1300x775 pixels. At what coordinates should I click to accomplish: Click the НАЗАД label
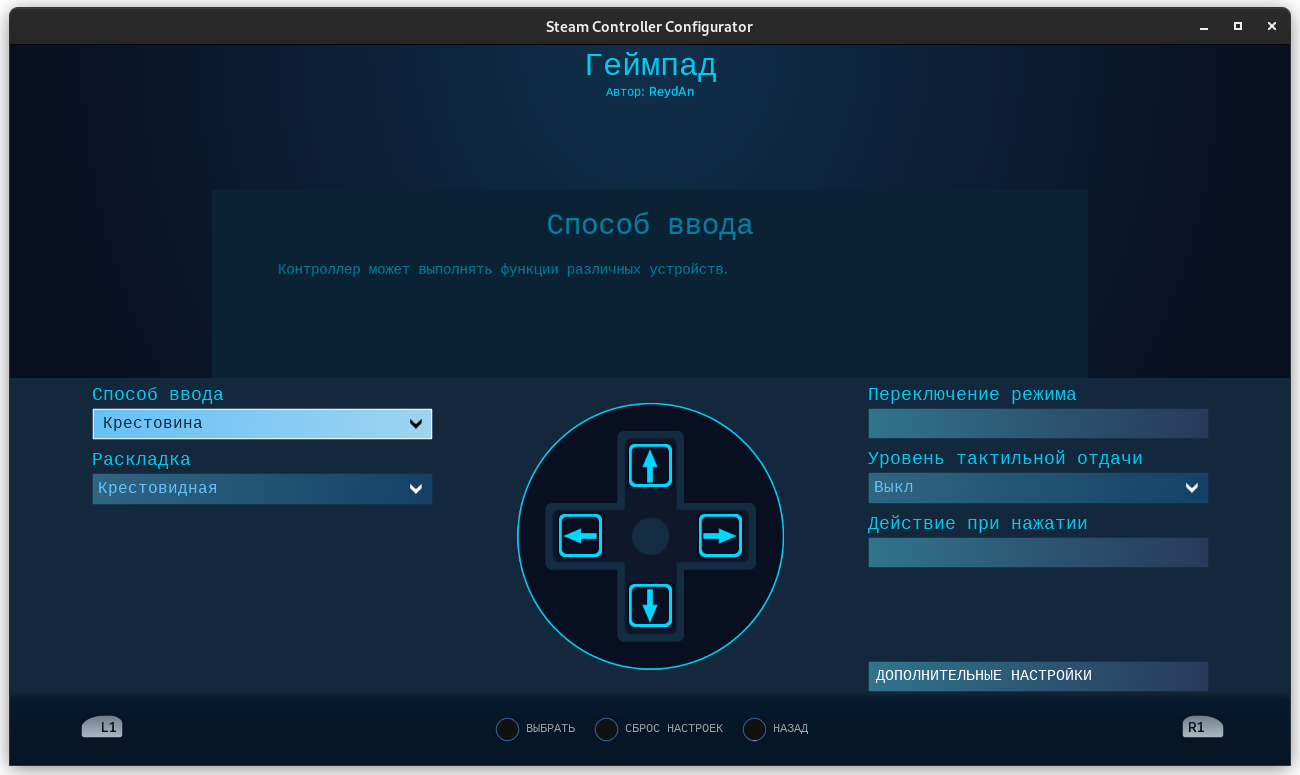791,729
